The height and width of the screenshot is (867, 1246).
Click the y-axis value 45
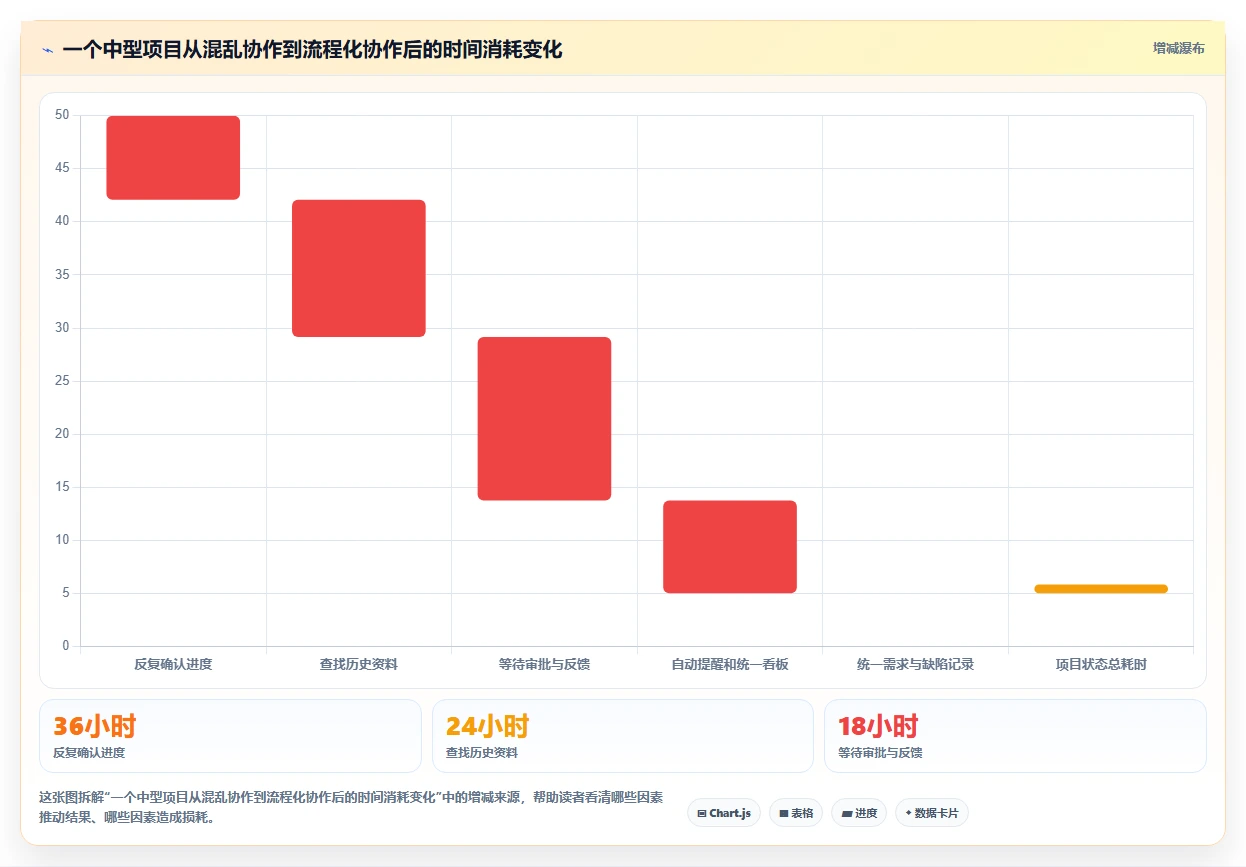(x=62, y=168)
